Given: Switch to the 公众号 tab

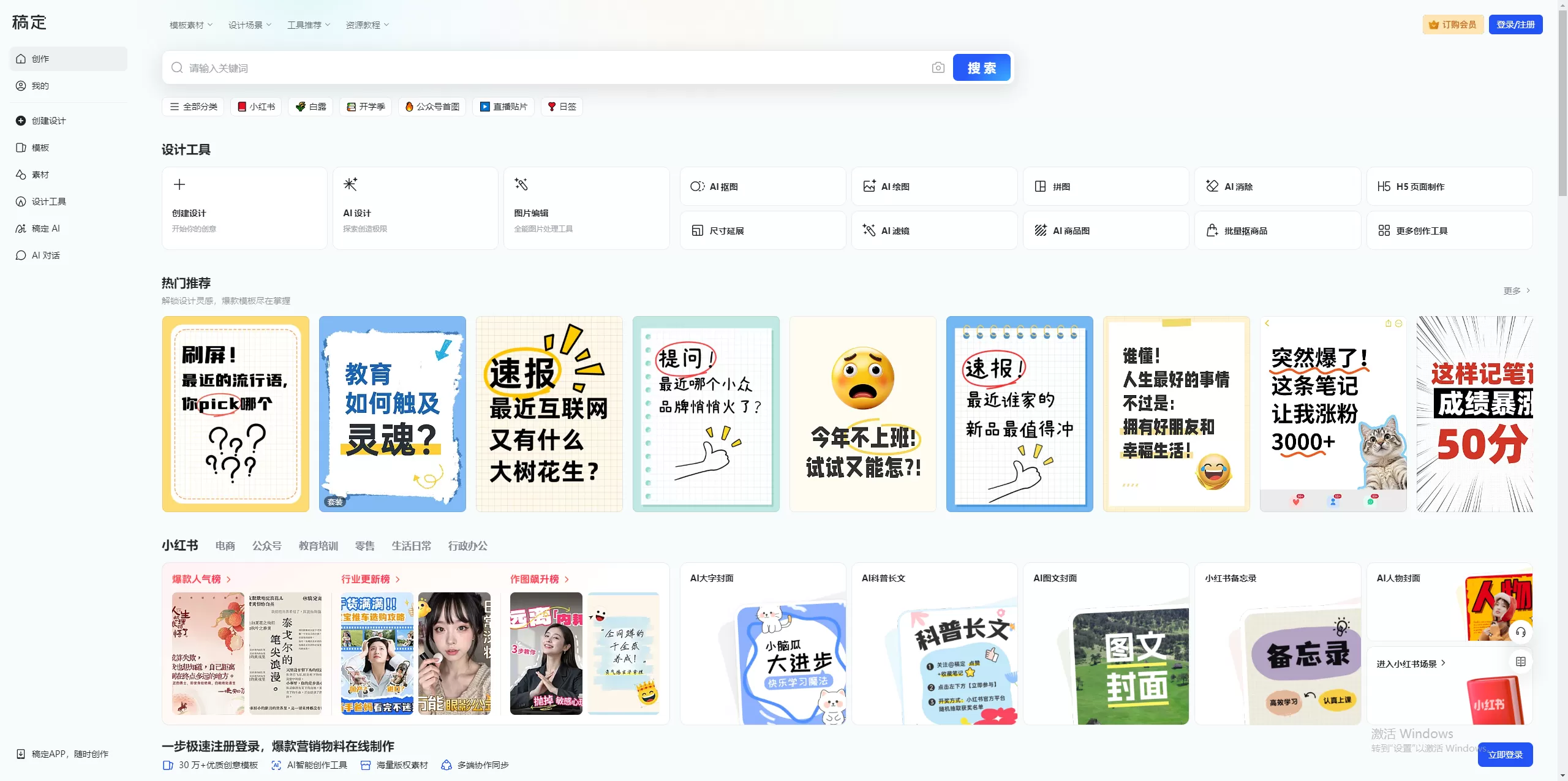Looking at the screenshot, I should [266, 546].
